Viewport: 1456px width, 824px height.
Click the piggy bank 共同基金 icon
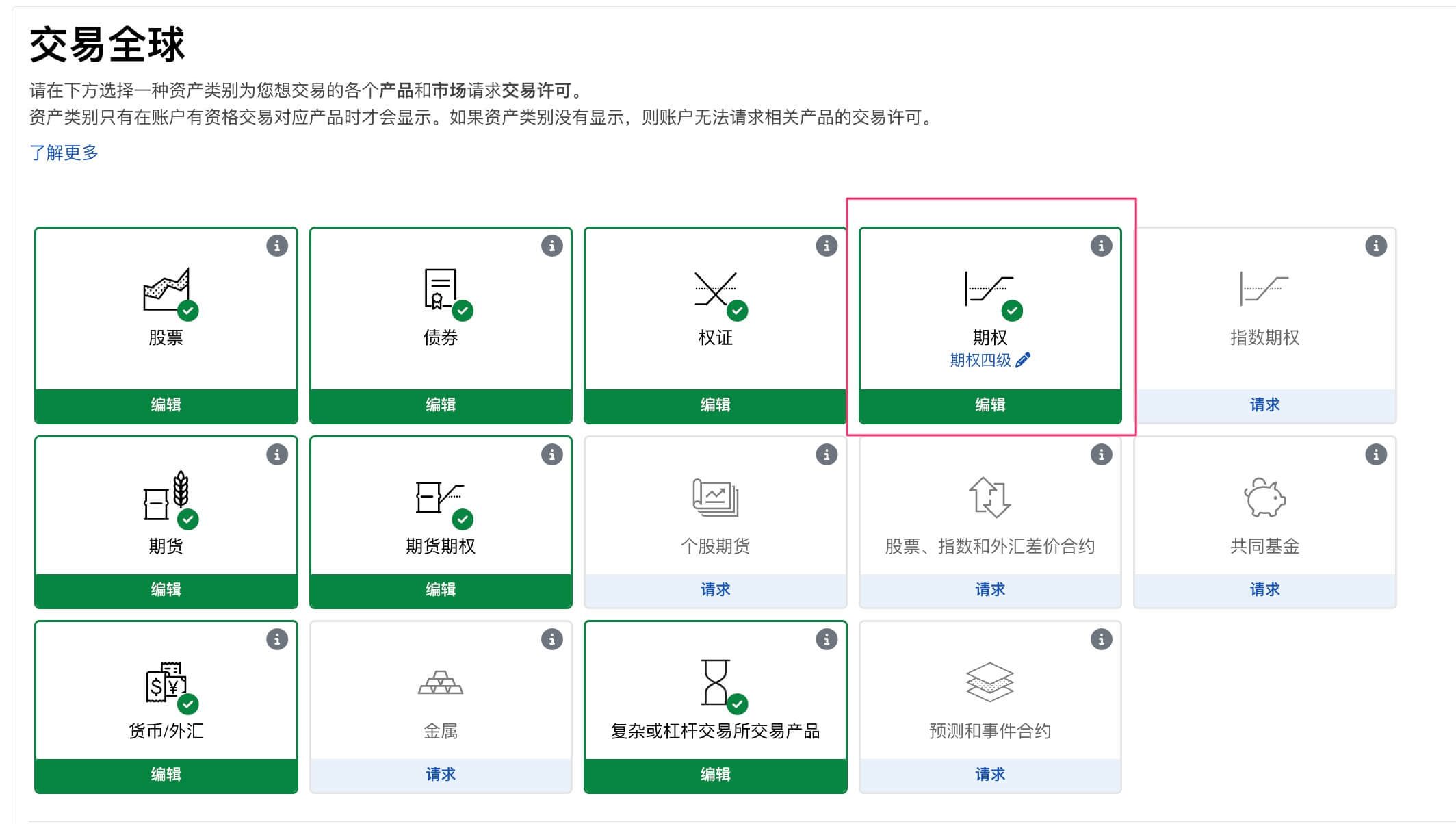pos(1264,498)
